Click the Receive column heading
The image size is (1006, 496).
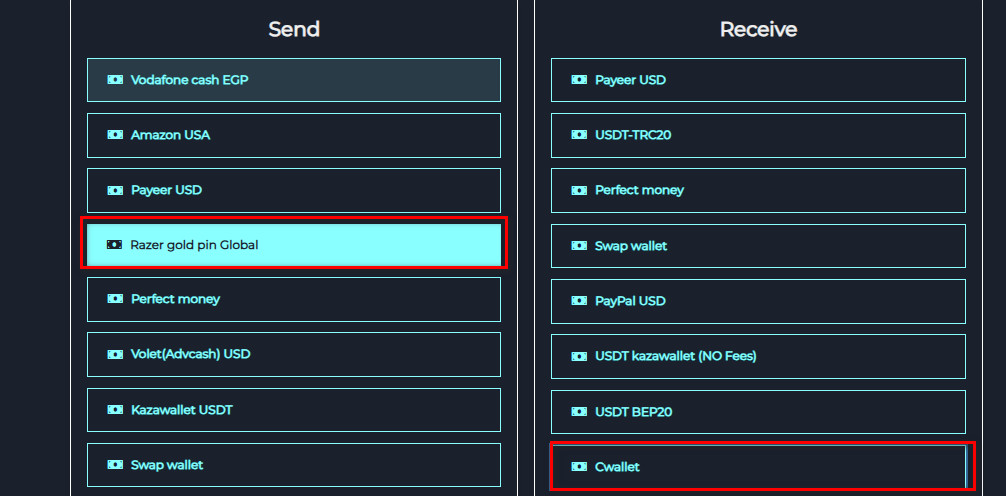pyautogui.click(x=758, y=29)
